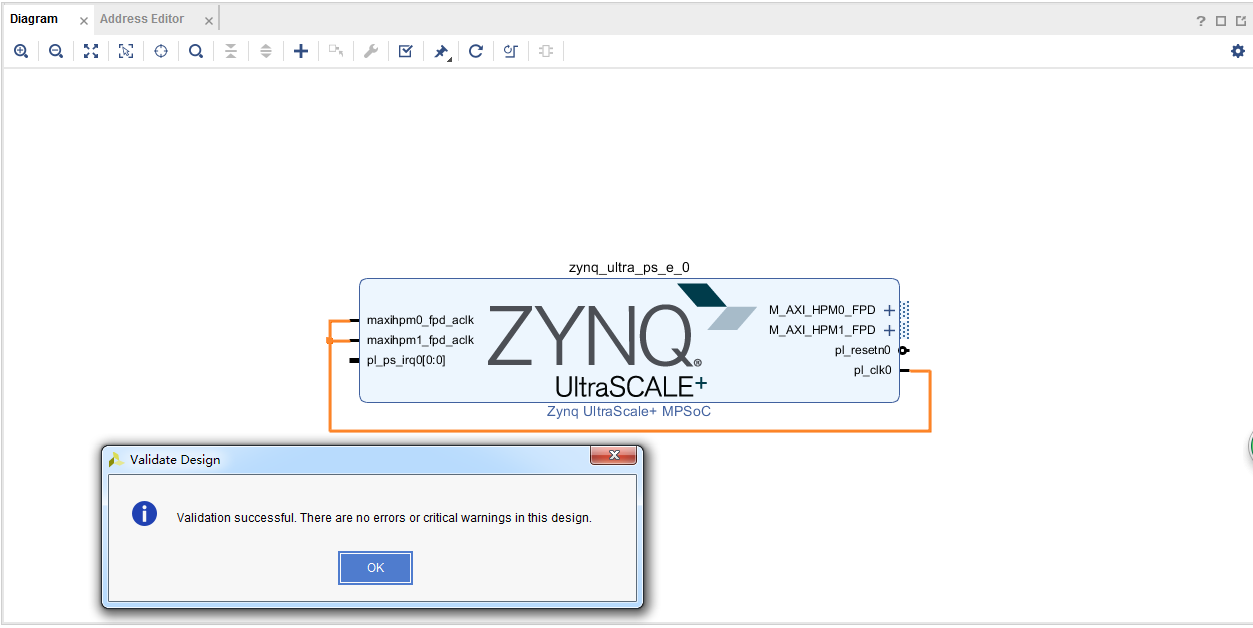Click the Zoom Out toolbar icon

[56, 51]
